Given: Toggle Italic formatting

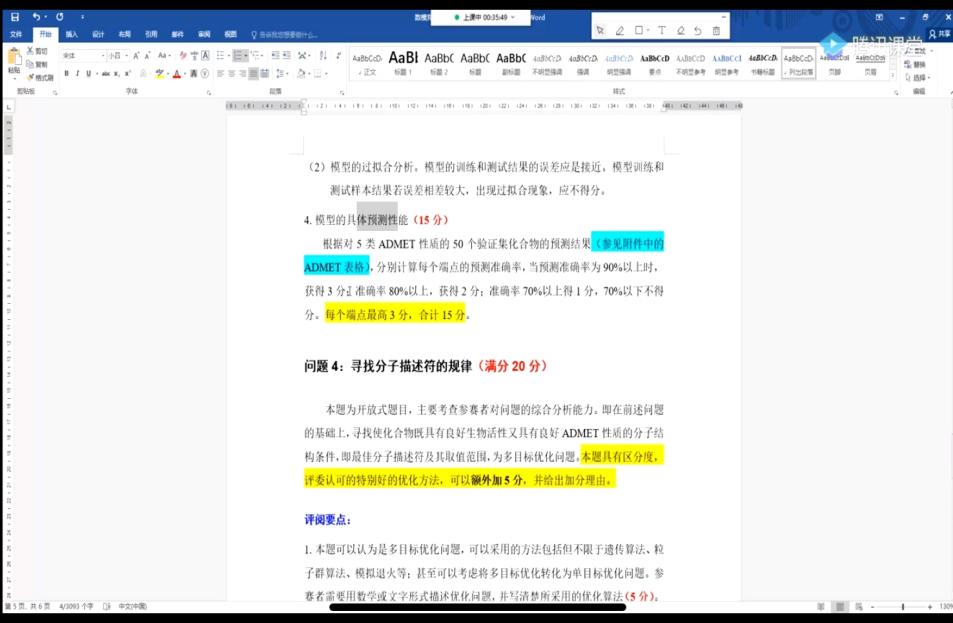Looking at the screenshot, I should (78, 73).
